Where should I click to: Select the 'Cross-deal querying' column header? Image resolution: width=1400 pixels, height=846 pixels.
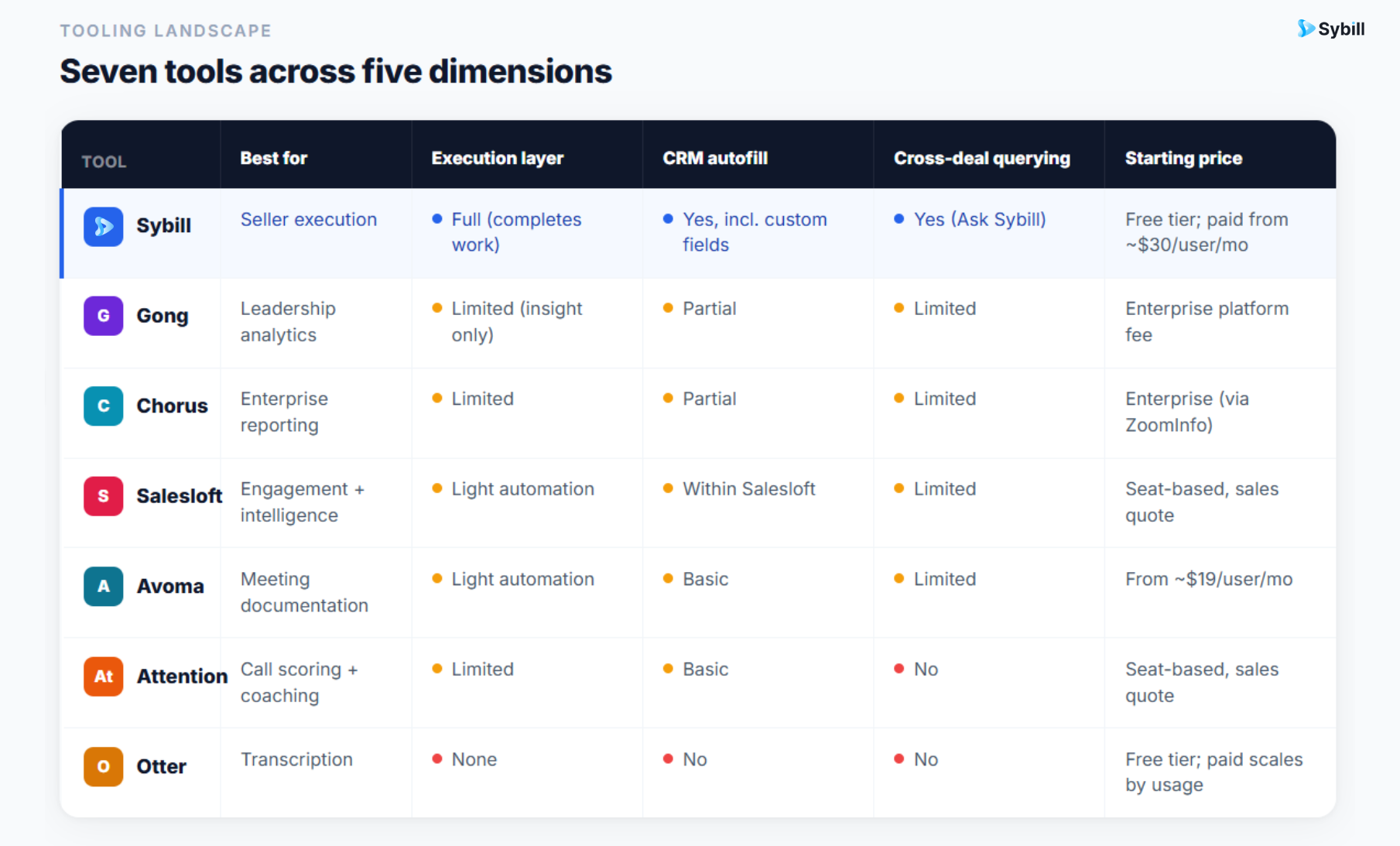982,158
